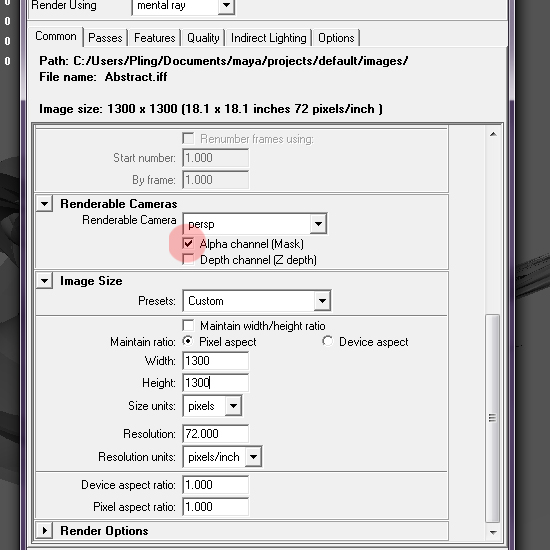This screenshot has height=550, width=550.
Task: Click the Start number field
Action: click(215, 158)
